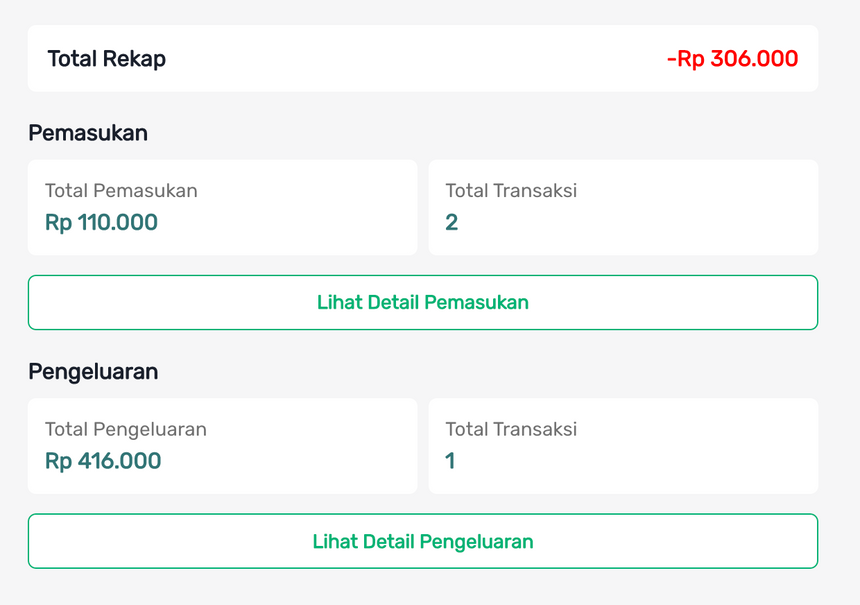This screenshot has width=860, height=605.
Task: Click the Total Pemasukan card
Action: click(x=222, y=207)
